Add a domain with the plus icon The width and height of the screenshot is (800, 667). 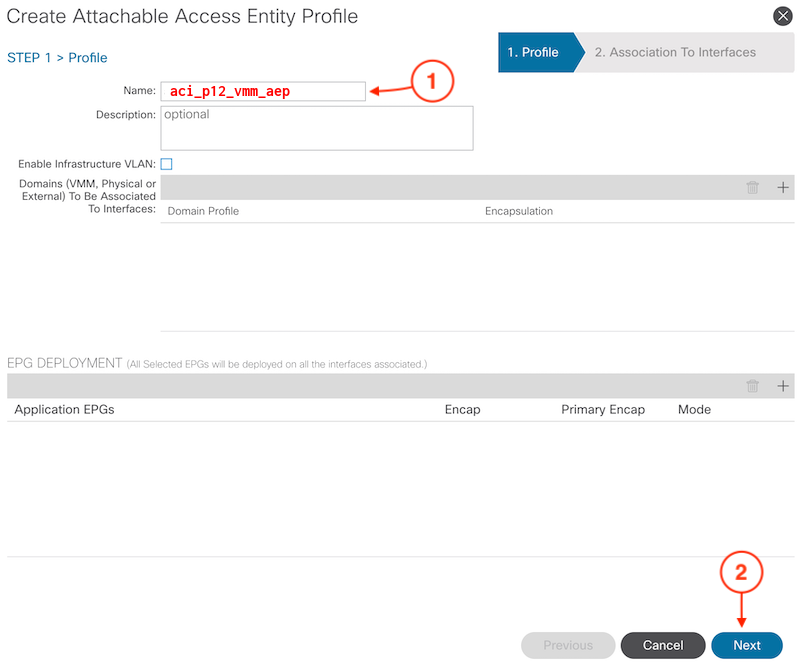click(x=783, y=187)
